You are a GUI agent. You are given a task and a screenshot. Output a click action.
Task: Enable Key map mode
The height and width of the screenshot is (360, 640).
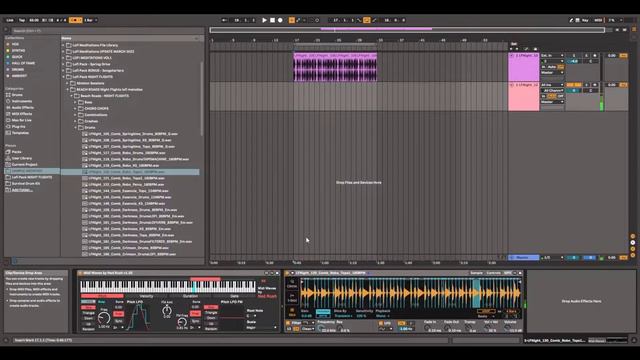pyautogui.click(x=585, y=20)
